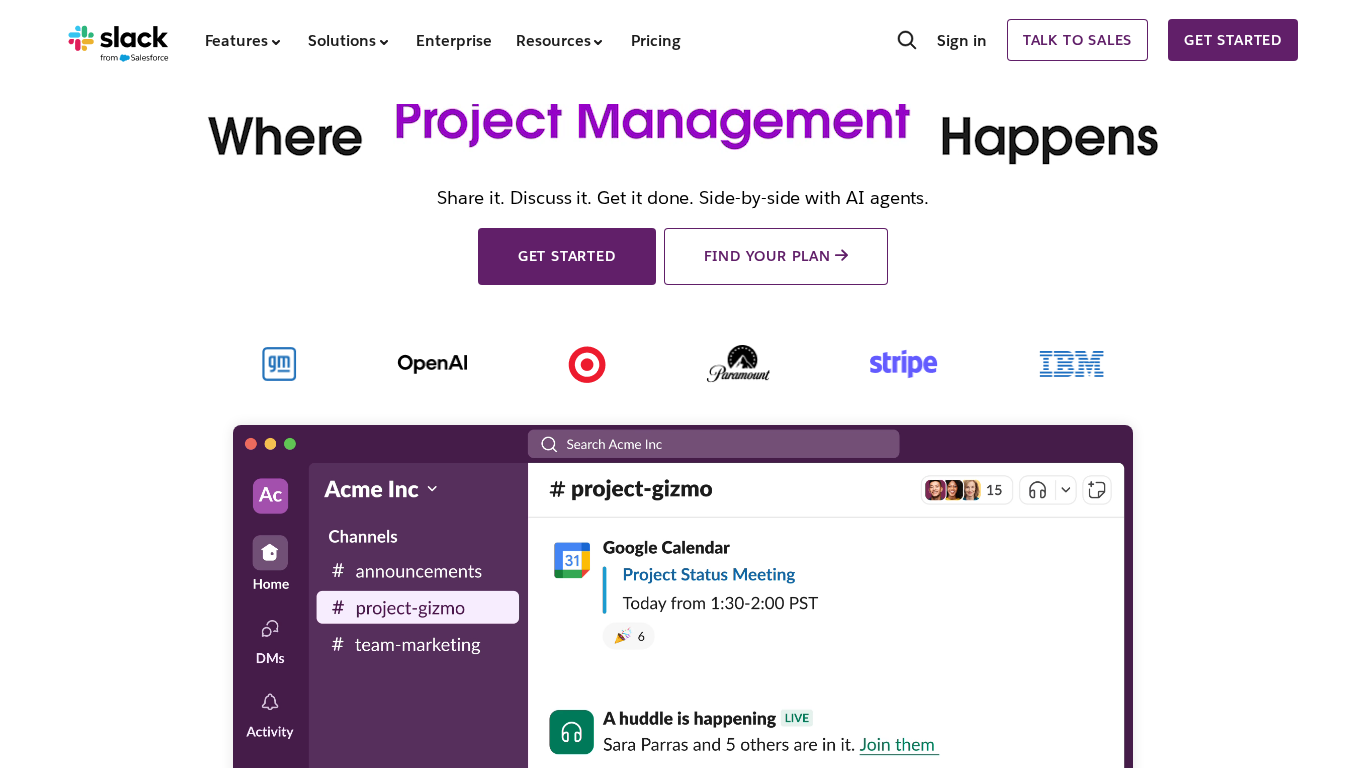Expand the Solutions dropdown menu
Screen dimensions: 1366x768
[348, 41]
